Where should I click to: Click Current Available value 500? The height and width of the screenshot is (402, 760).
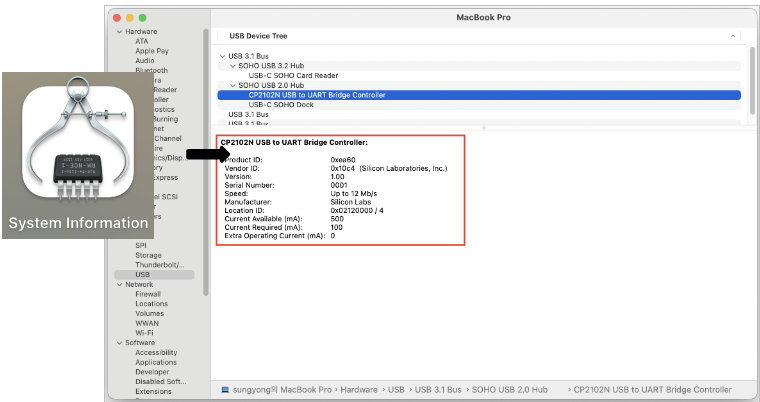click(x=337, y=219)
